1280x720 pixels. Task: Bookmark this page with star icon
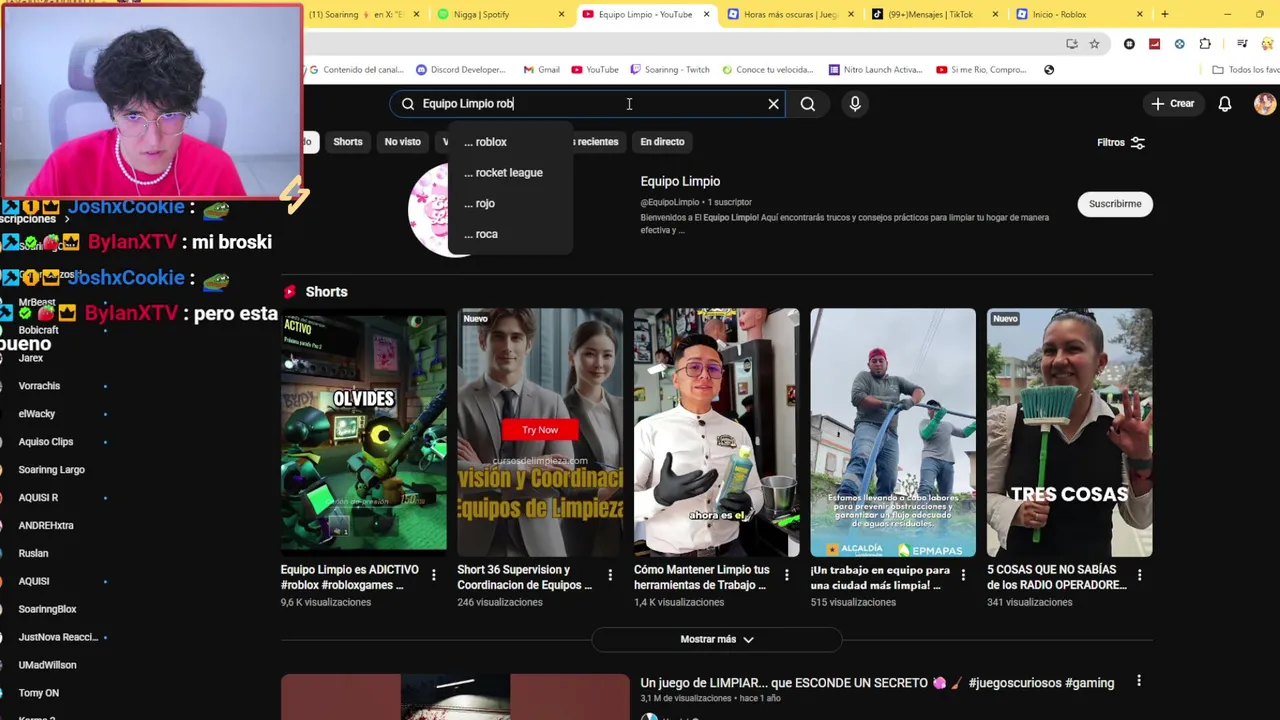click(x=1094, y=44)
